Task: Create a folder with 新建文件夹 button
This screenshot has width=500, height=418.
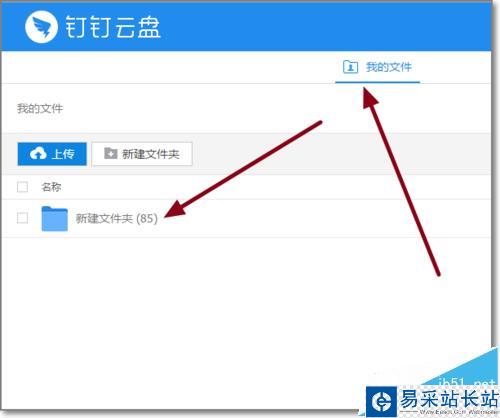Action: click(x=142, y=154)
